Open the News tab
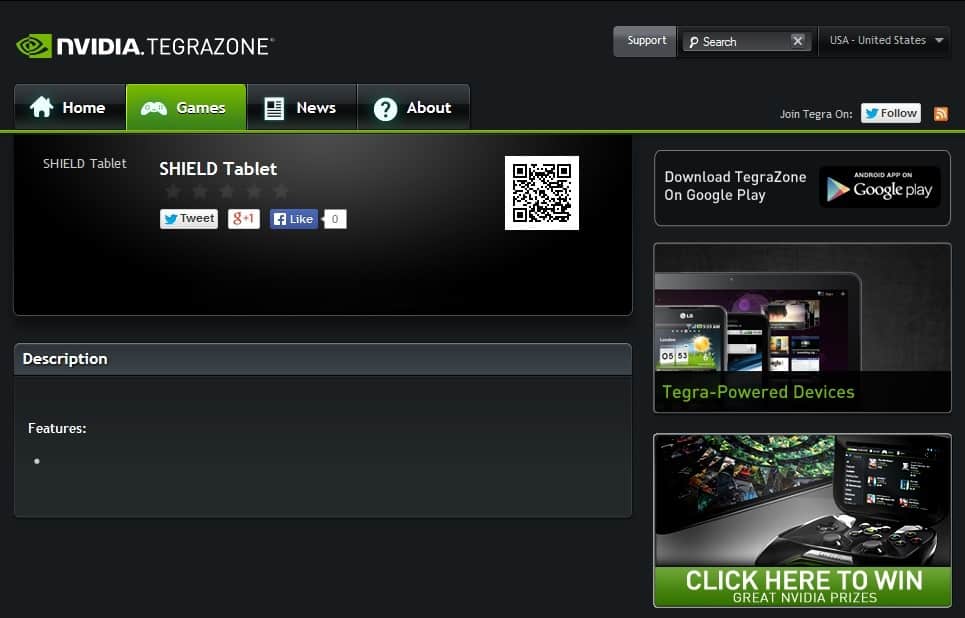Image resolution: width=965 pixels, height=618 pixels. [302, 108]
